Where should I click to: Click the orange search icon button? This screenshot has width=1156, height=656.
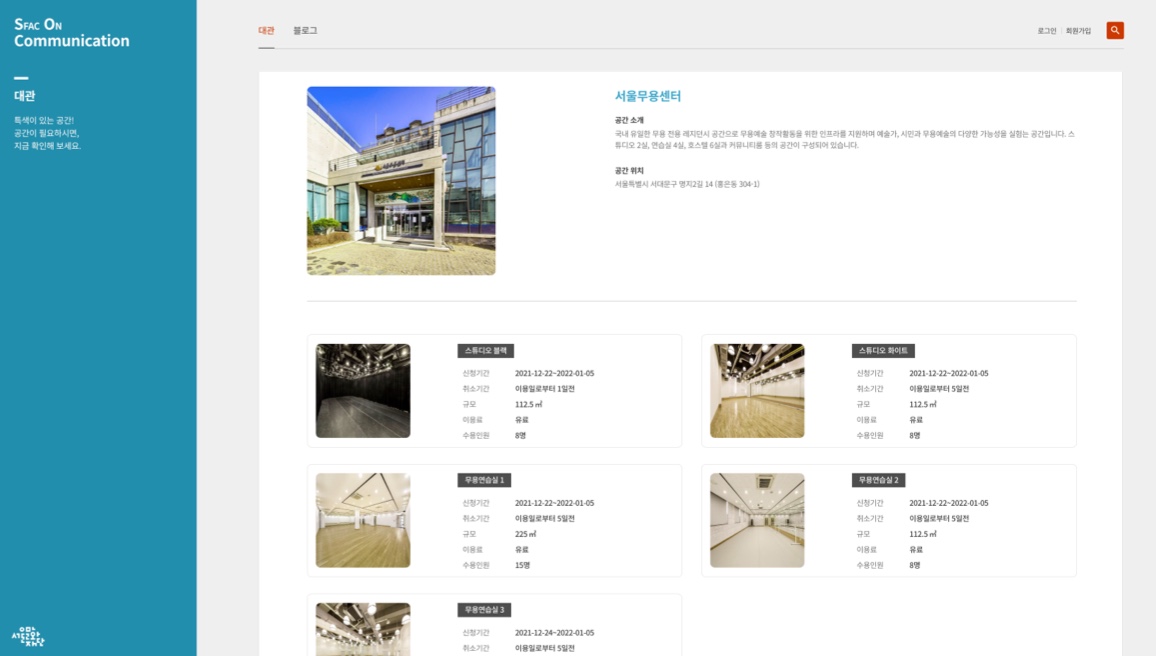[x=1115, y=30]
